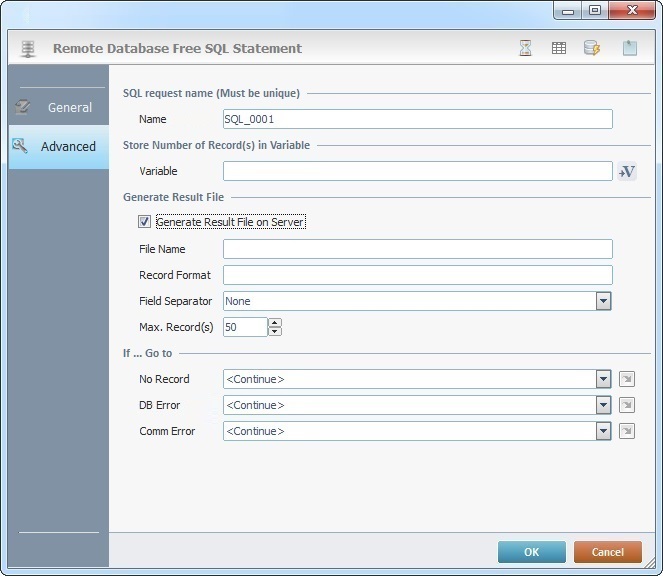Switch to the General tab
This screenshot has width=663, height=576.
[x=58, y=107]
